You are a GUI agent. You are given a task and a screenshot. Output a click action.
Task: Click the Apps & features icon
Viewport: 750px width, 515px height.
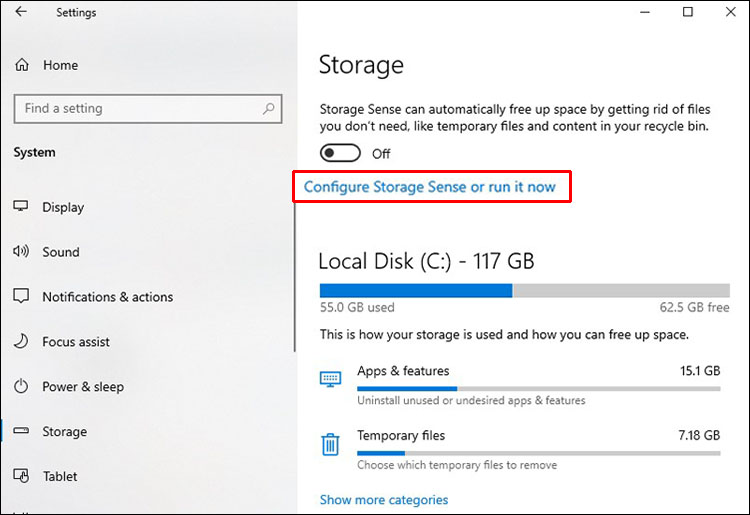330,378
